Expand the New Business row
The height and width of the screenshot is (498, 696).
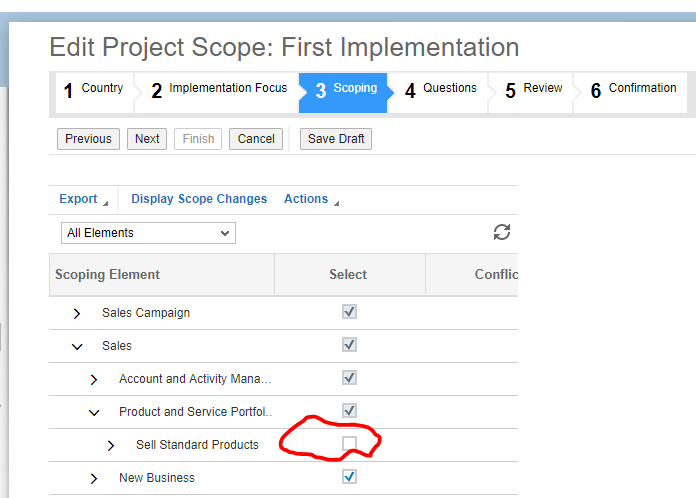[x=94, y=478]
